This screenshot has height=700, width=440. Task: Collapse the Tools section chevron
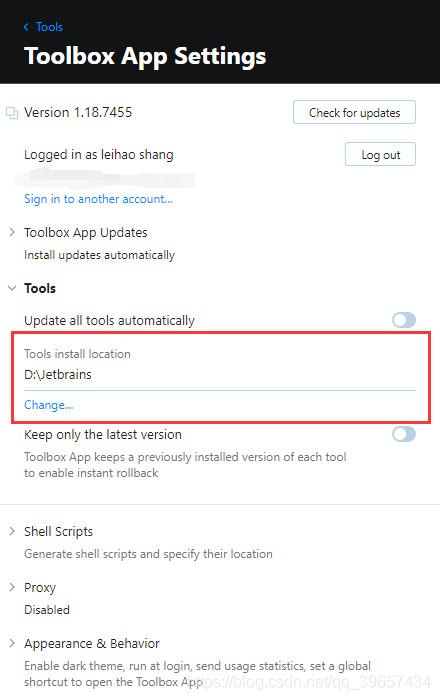tap(12, 288)
